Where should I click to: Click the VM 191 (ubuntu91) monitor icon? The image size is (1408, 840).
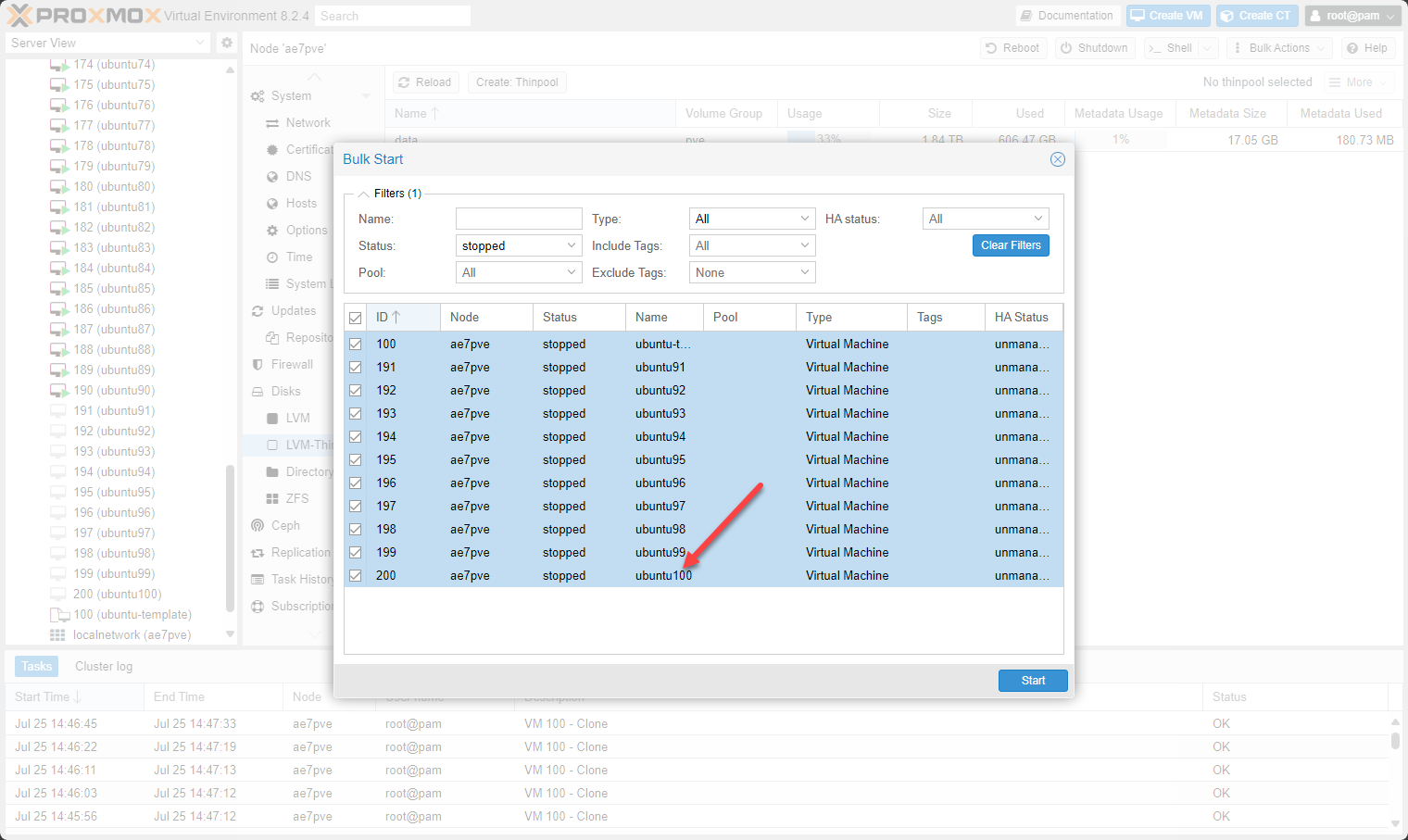click(x=58, y=410)
